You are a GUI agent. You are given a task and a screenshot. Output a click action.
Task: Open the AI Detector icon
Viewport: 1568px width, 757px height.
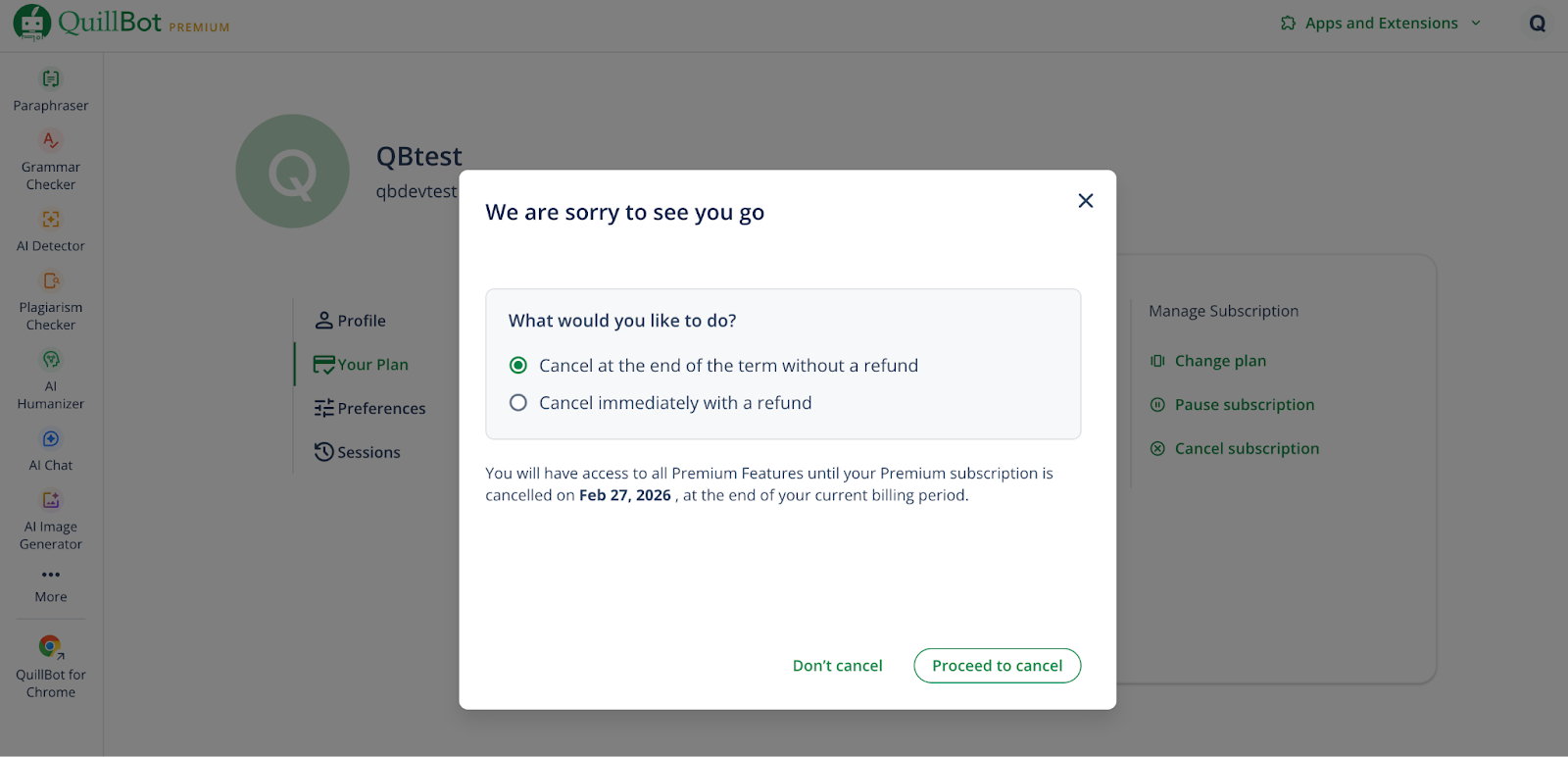click(x=51, y=220)
